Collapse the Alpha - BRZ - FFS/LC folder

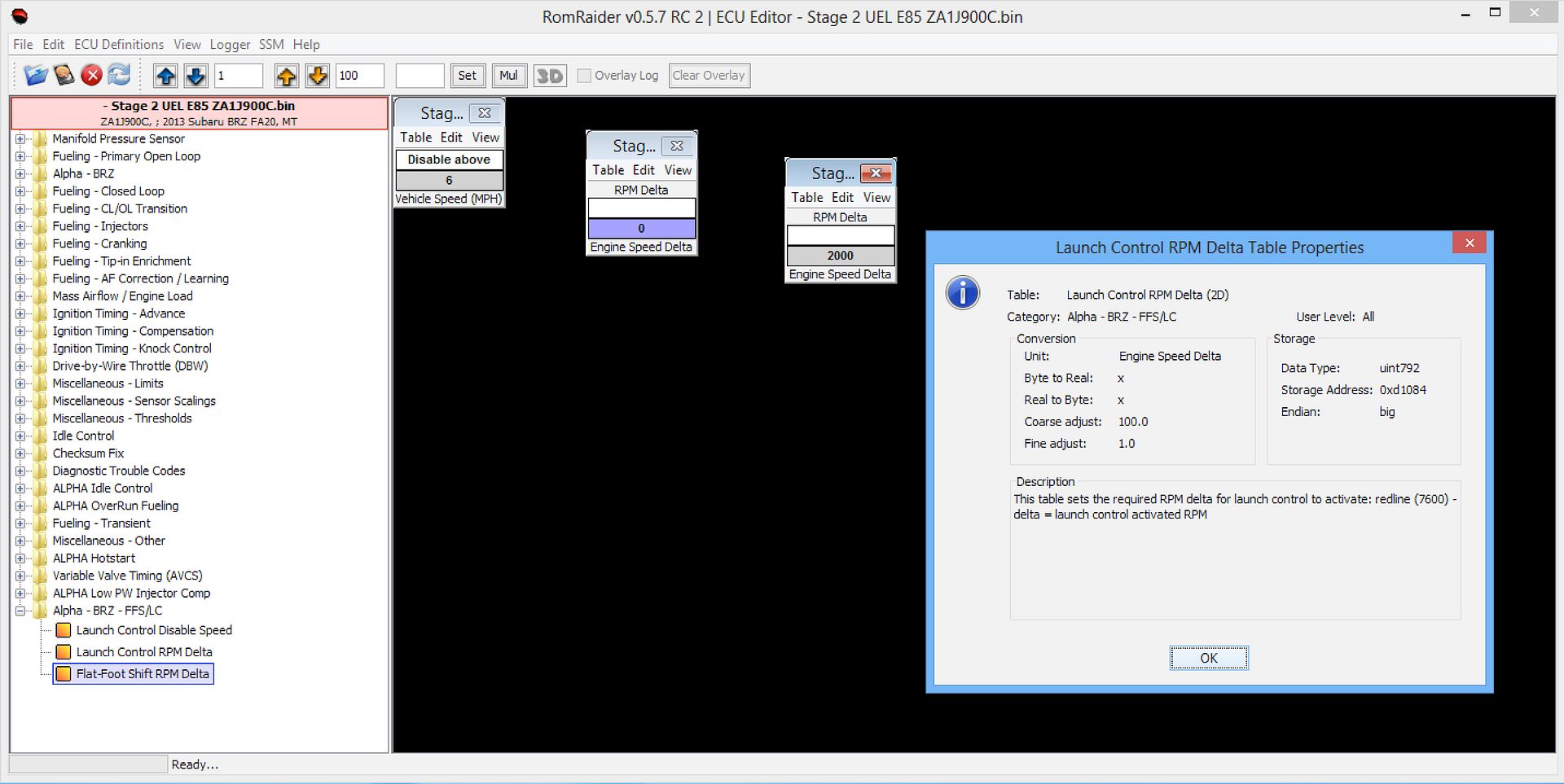tap(20, 611)
